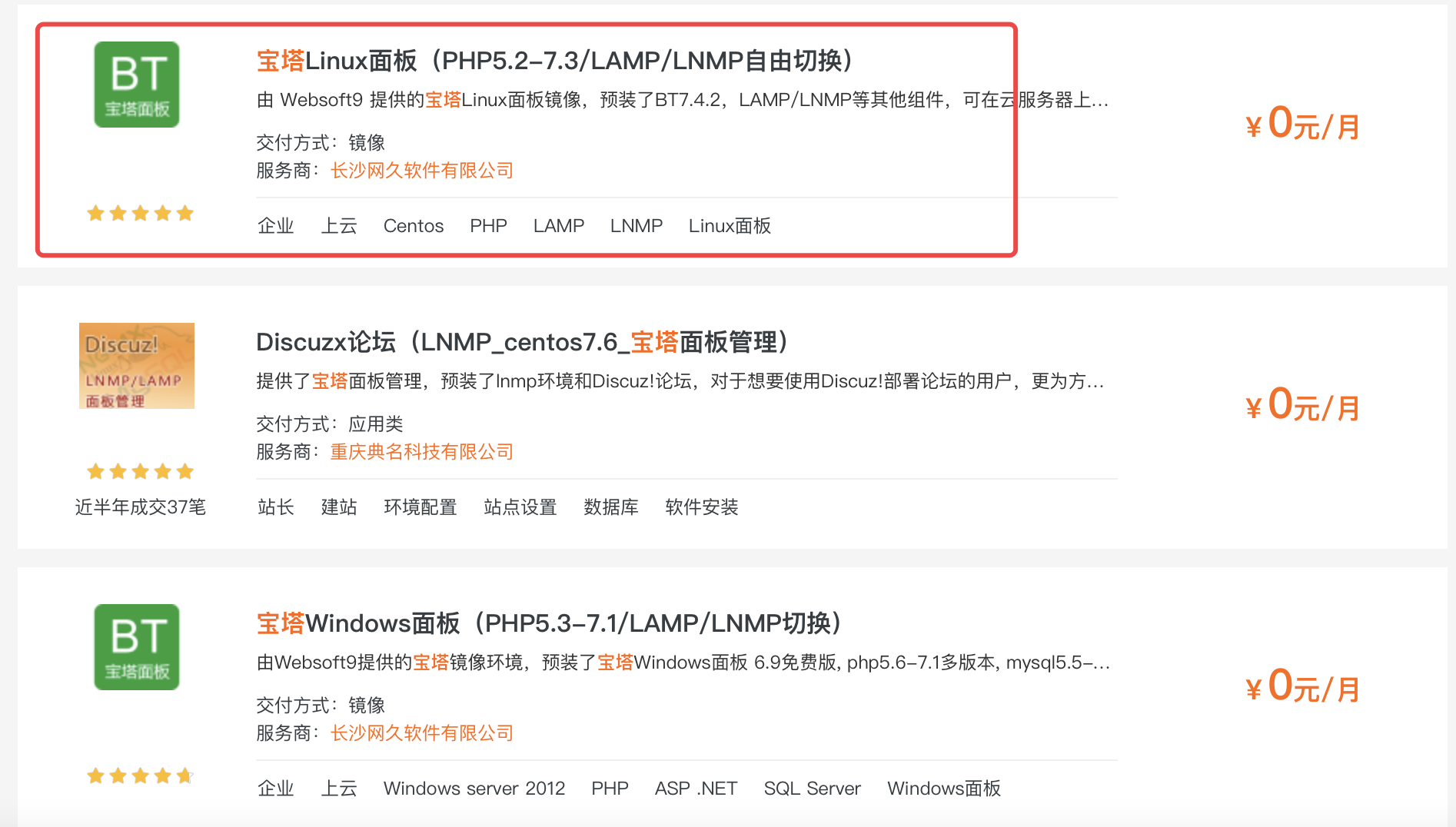Image resolution: width=1456 pixels, height=827 pixels.
Task: Click 交付方式：镜像 under 宝塔Linux面板
Action: (x=321, y=143)
